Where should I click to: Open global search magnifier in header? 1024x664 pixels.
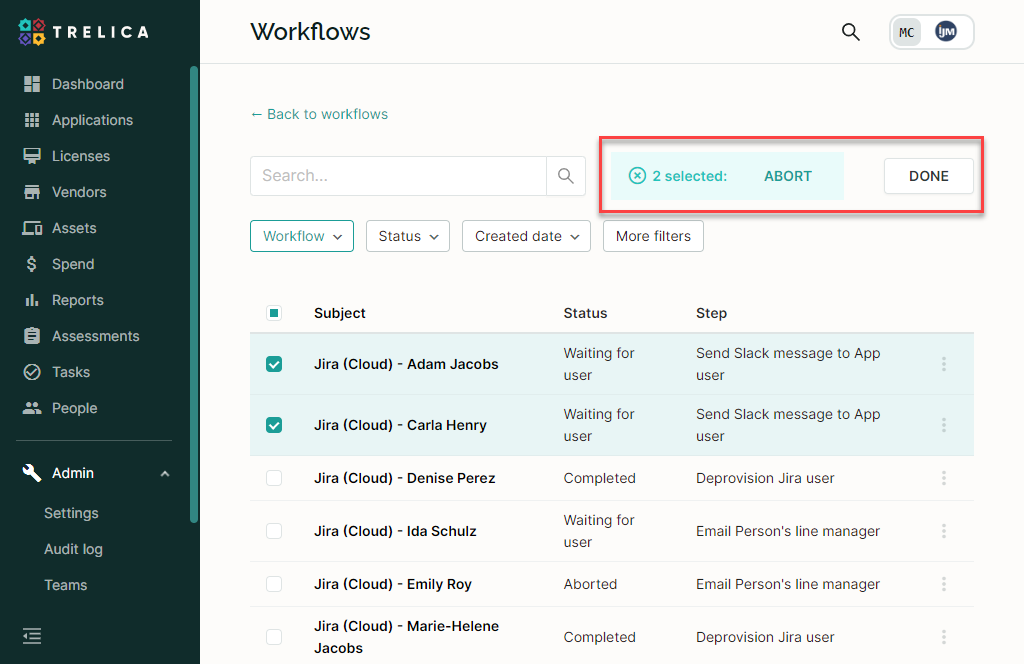tap(850, 32)
